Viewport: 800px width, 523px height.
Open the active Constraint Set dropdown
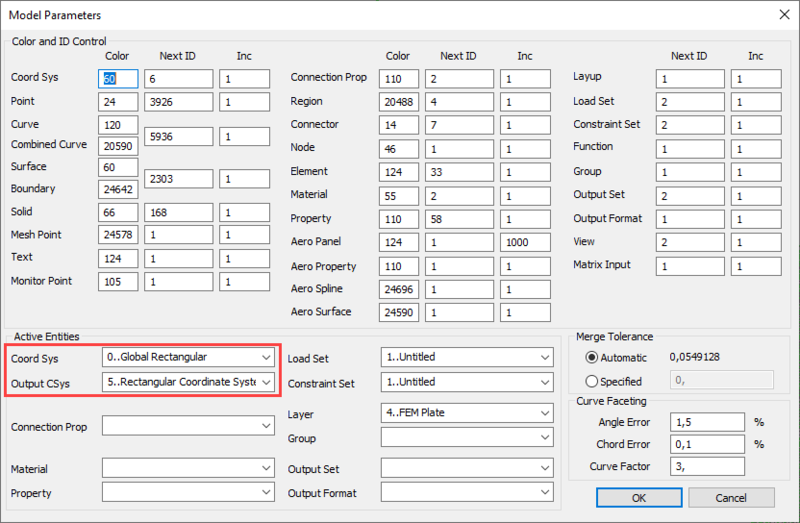tap(467, 382)
